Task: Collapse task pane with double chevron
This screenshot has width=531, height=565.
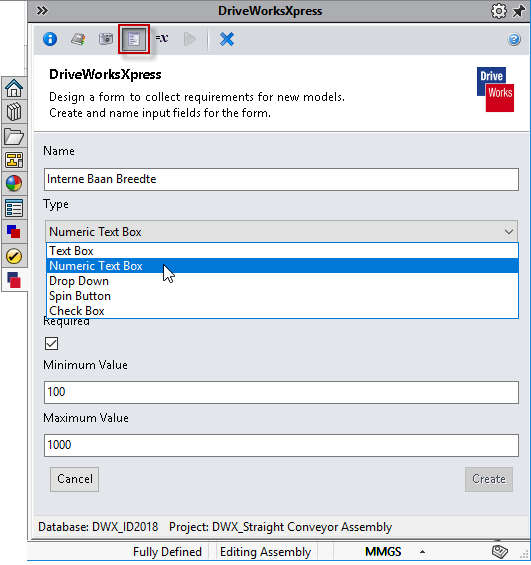Action: point(42,11)
